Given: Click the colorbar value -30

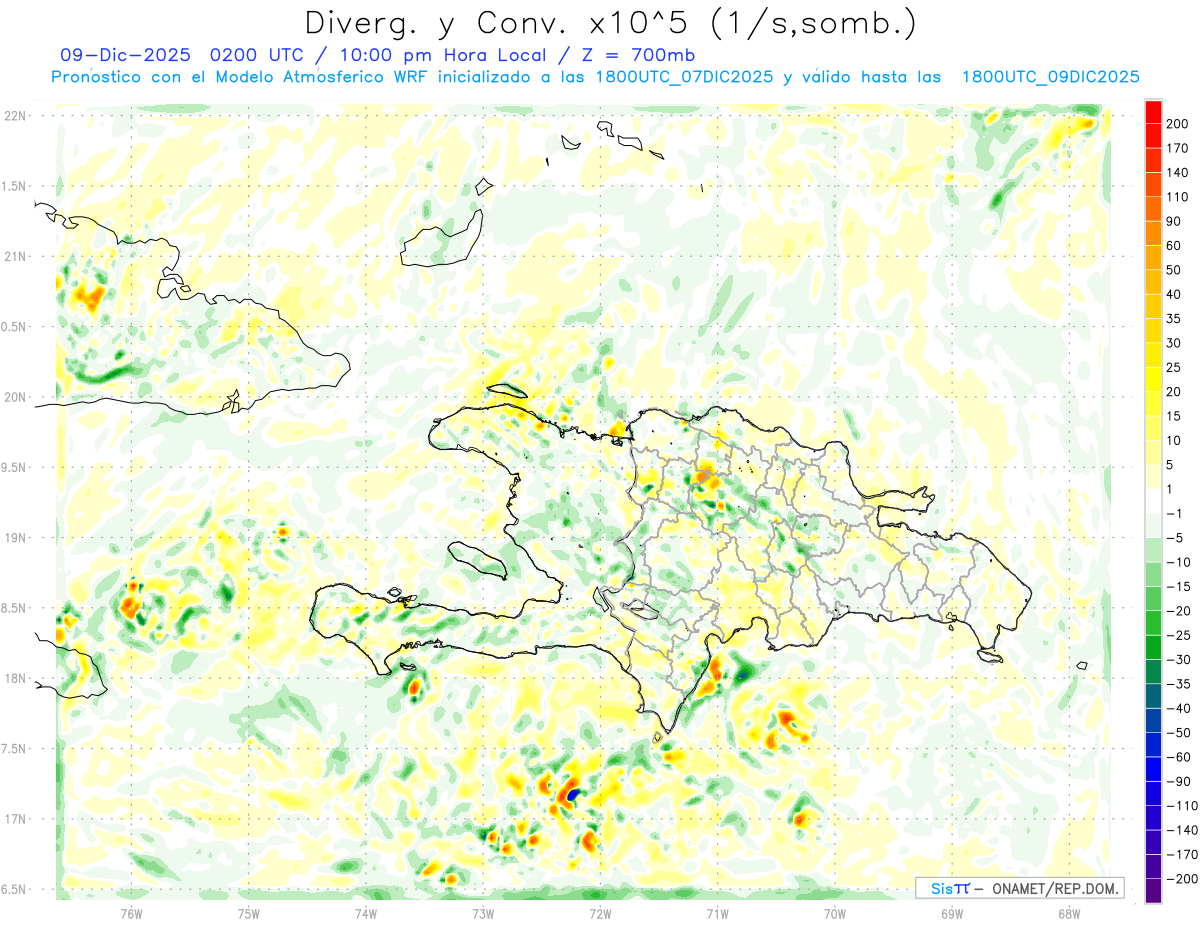Looking at the screenshot, I should (x=1181, y=660).
